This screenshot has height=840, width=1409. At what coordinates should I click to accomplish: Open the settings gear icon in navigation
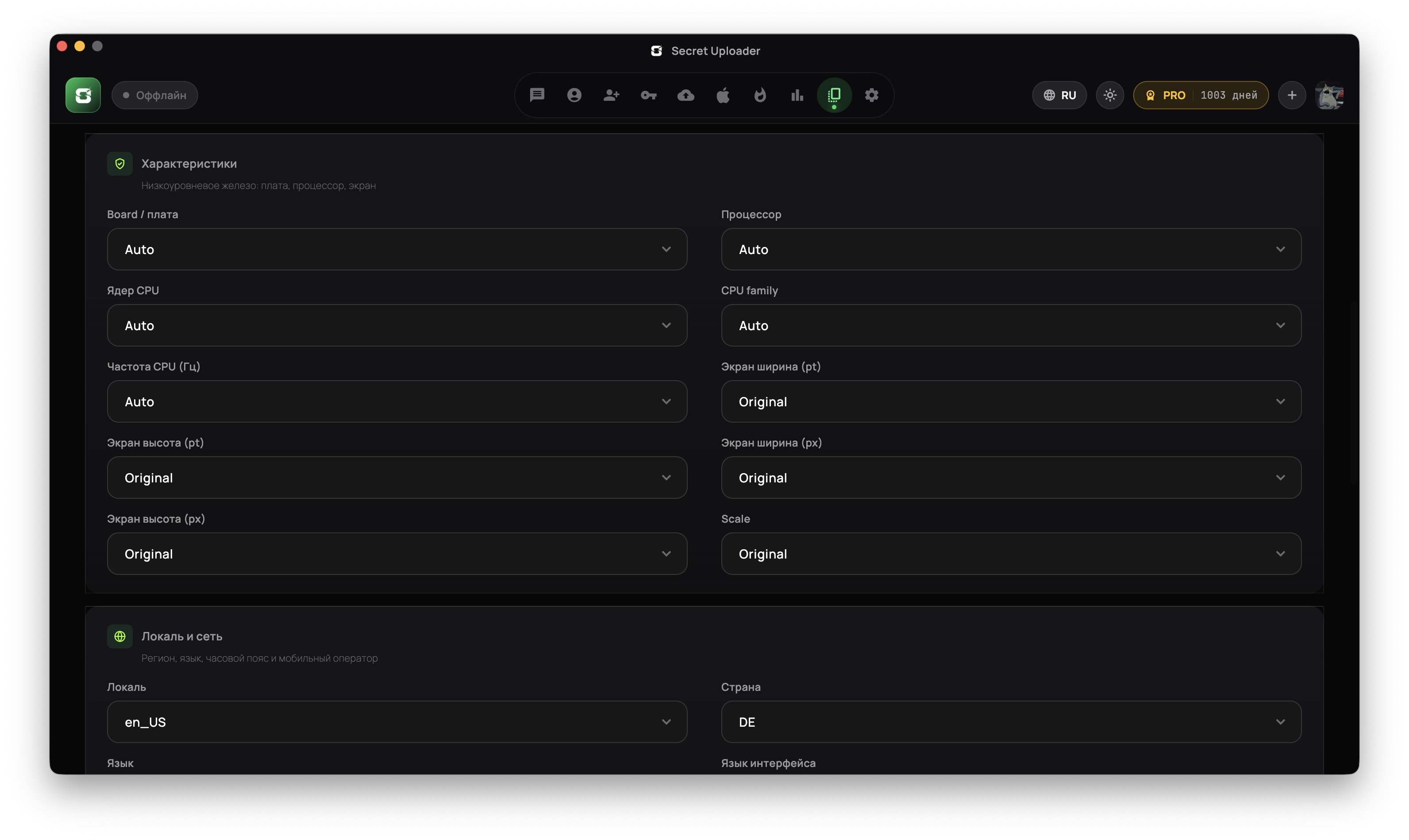click(871, 95)
